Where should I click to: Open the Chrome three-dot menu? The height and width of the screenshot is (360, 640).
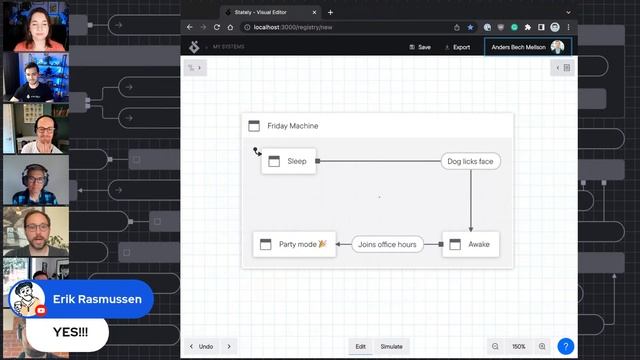point(568,27)
